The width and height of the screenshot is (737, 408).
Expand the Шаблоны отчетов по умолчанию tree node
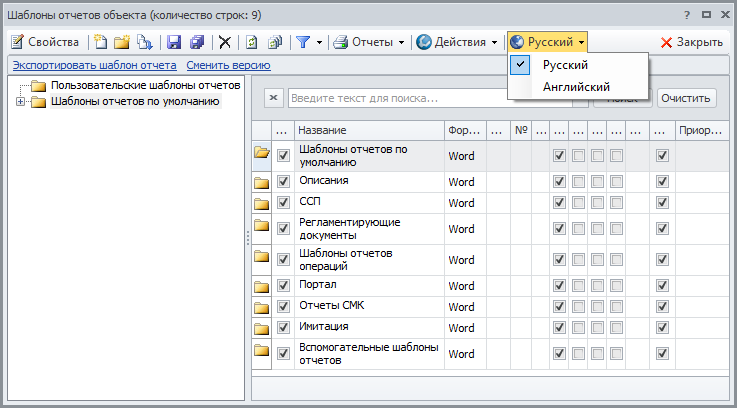pos(20,101)
